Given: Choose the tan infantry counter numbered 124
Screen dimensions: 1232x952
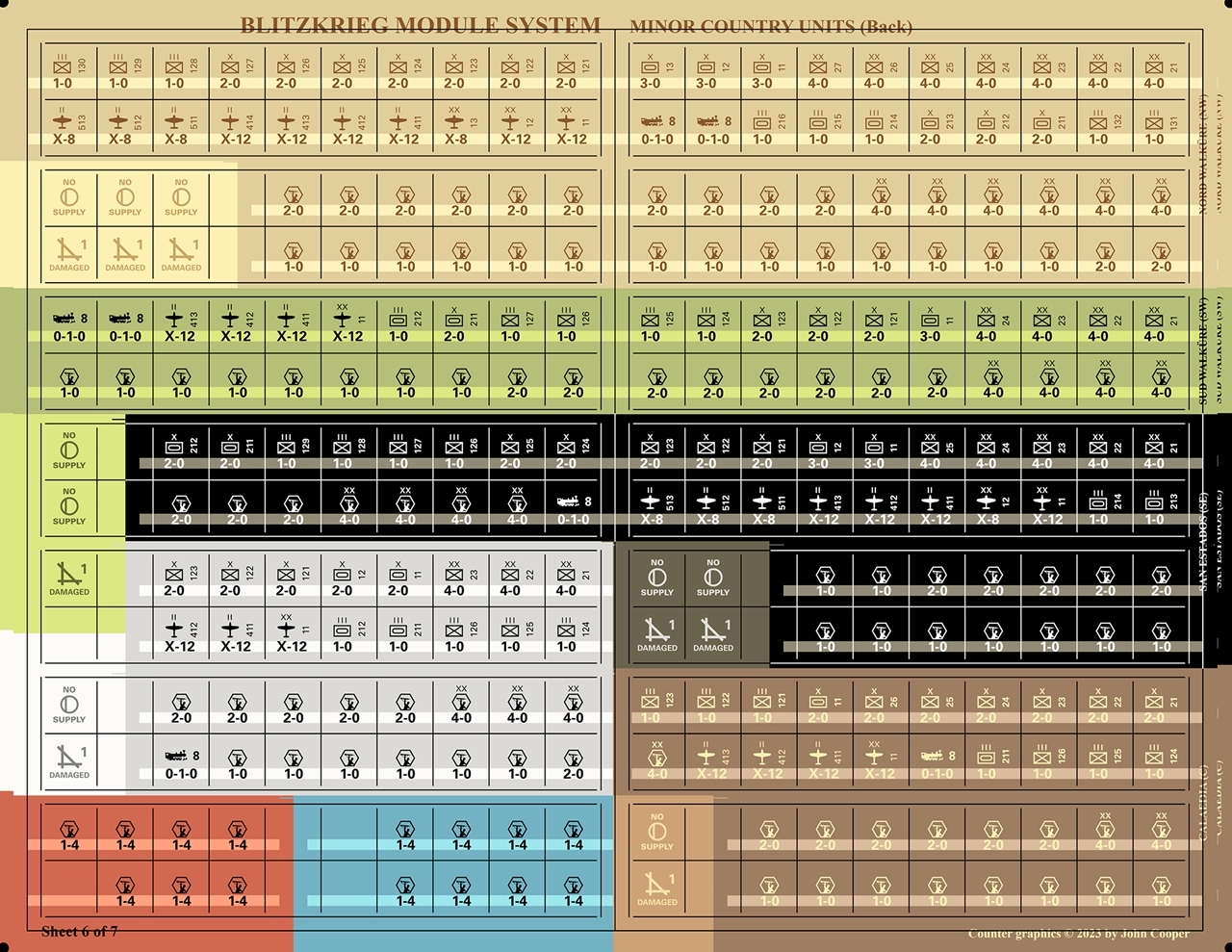Looking at the screenshot, I should point(405,73).
